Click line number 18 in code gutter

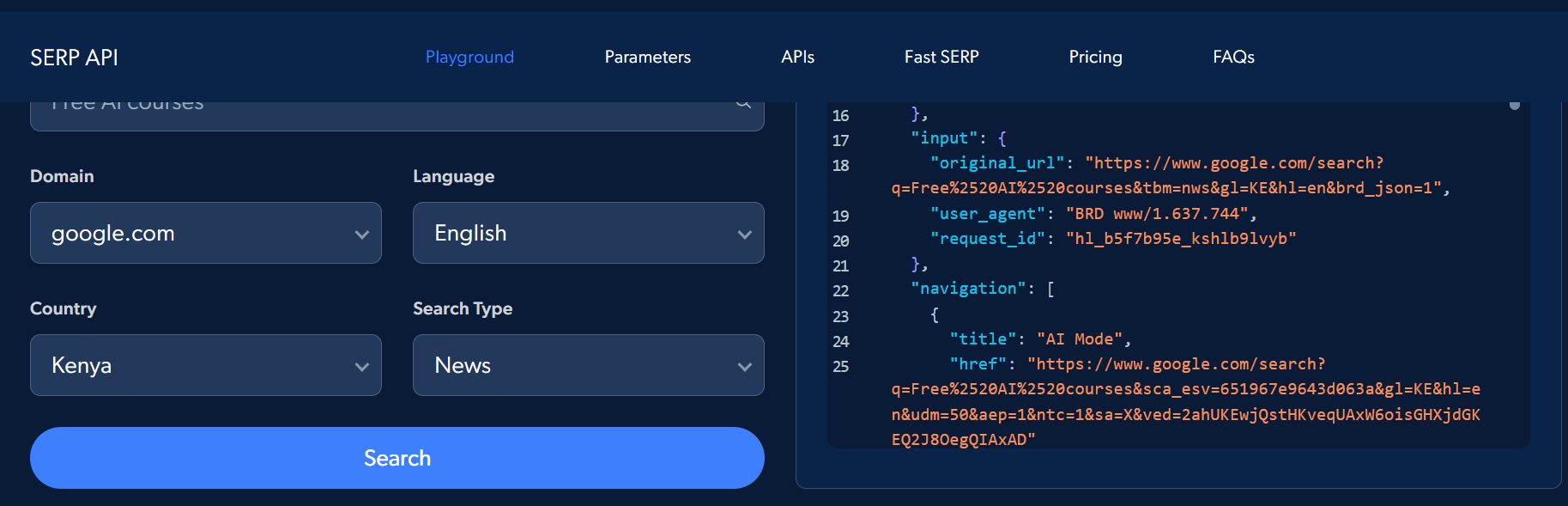pyautogui.click(x=841, y=166)
